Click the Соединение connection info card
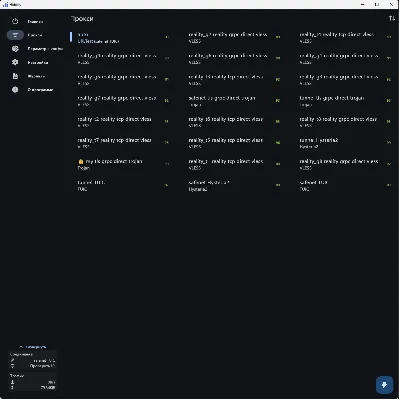 (32, 360)
